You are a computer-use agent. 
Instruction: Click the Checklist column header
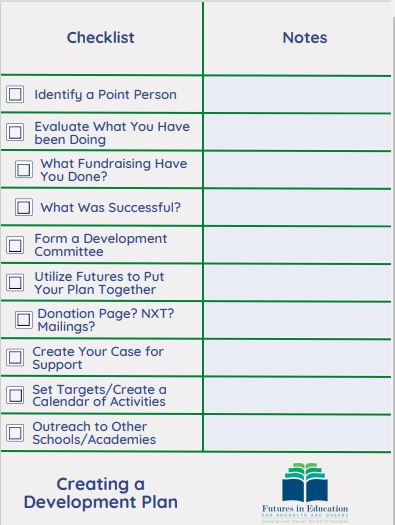[x=101, y=38]
